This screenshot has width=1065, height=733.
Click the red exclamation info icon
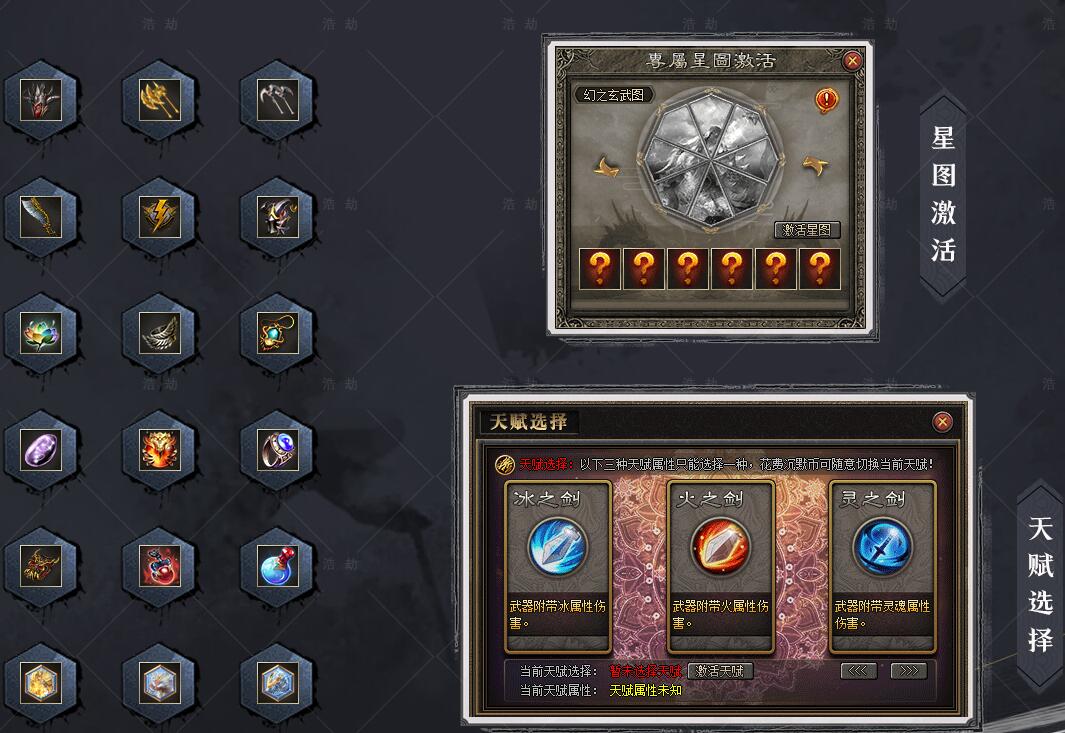(x=826, y=101)
